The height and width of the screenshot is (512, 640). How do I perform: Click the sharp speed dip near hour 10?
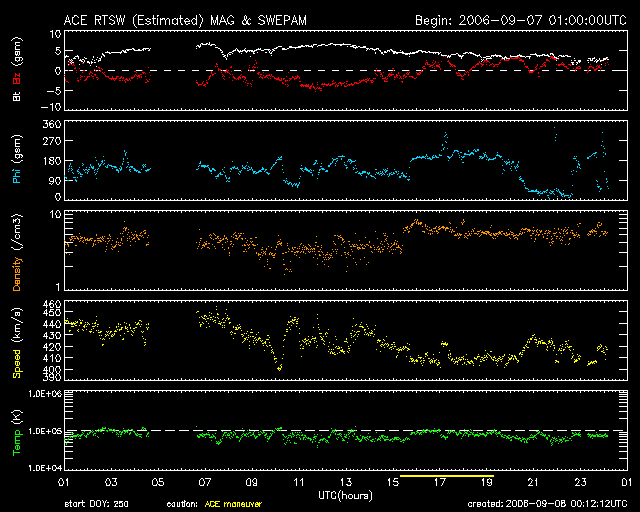coord(279,368)
